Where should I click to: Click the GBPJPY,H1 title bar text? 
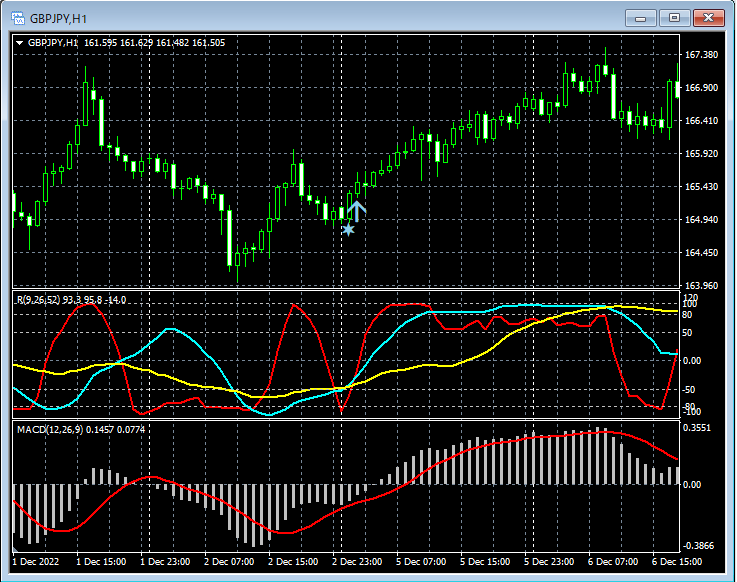[58, 18]
